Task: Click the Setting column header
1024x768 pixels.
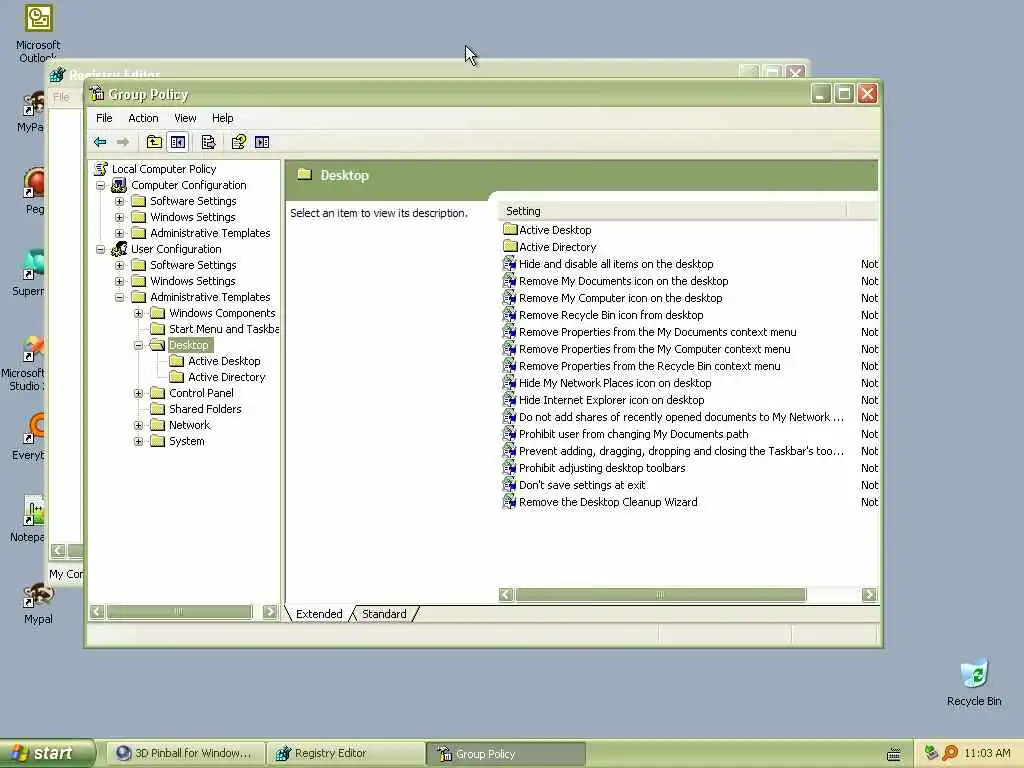Action: 673,211
